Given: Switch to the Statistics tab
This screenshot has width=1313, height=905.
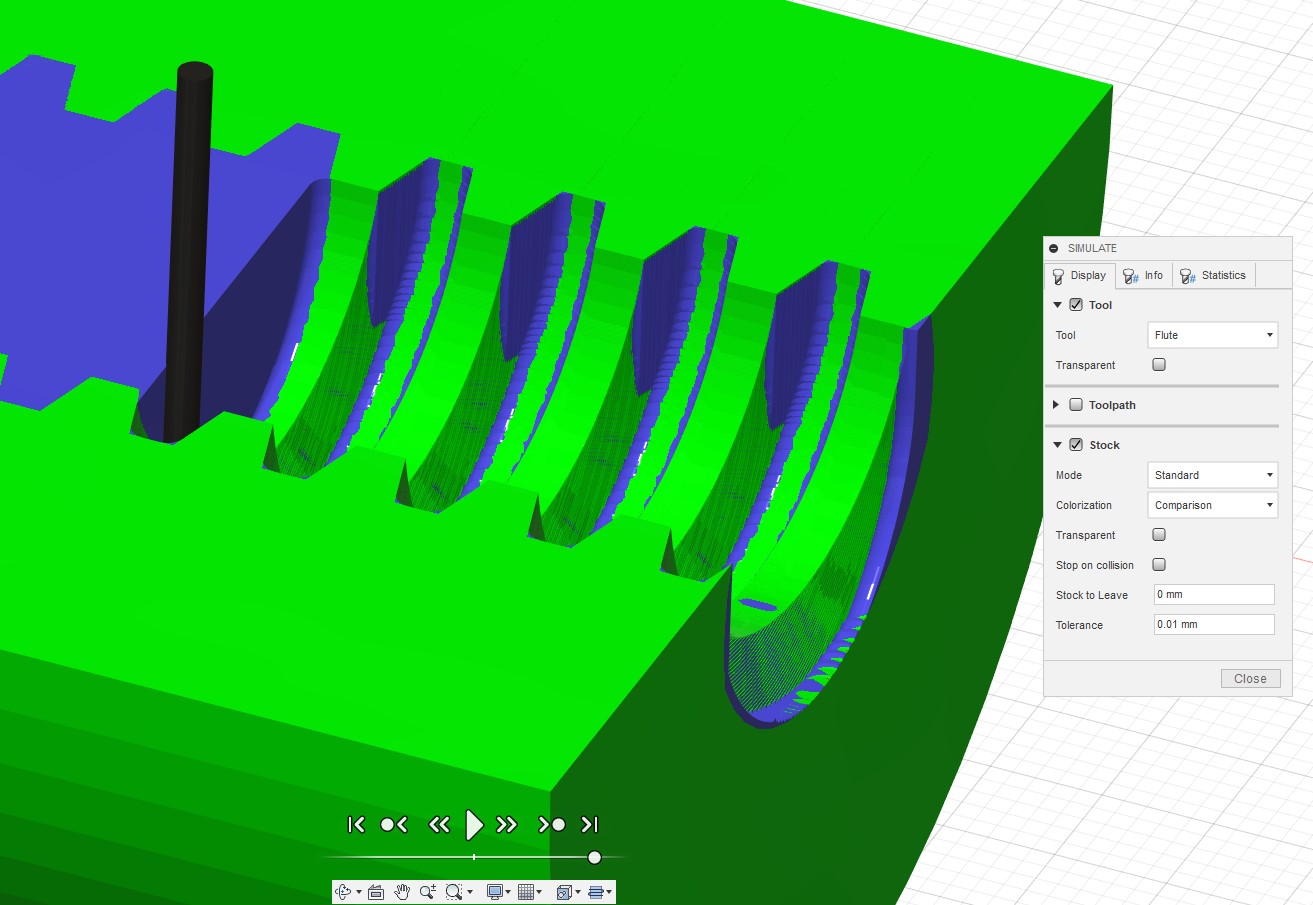Looking at the screenshot, I should point(1213,276).
